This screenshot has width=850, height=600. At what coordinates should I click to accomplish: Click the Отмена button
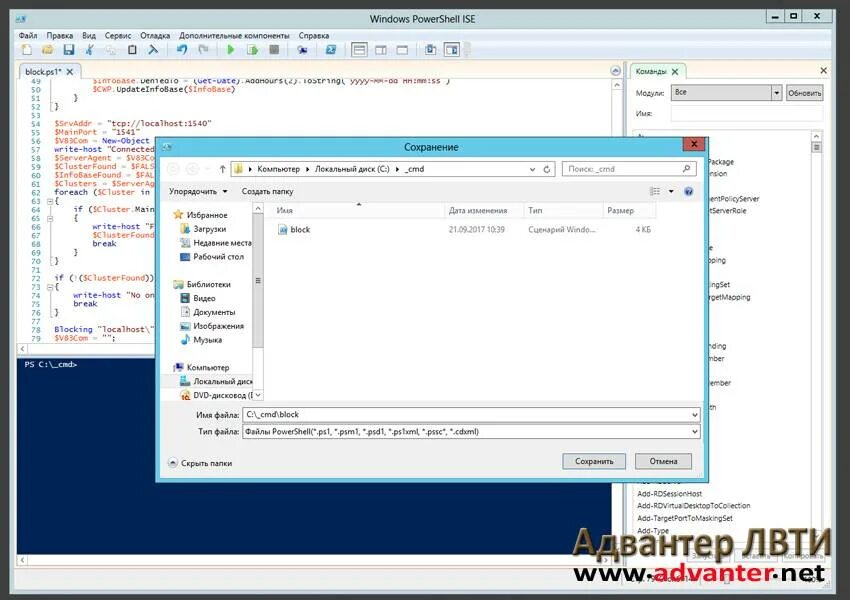tap(664, 461)
